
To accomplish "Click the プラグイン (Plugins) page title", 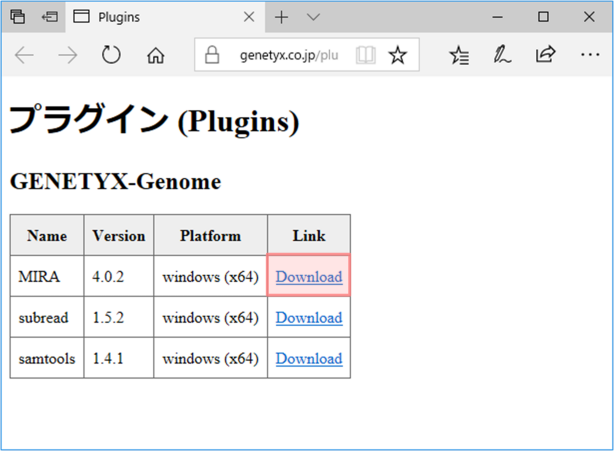I will [x=154, y=120].
